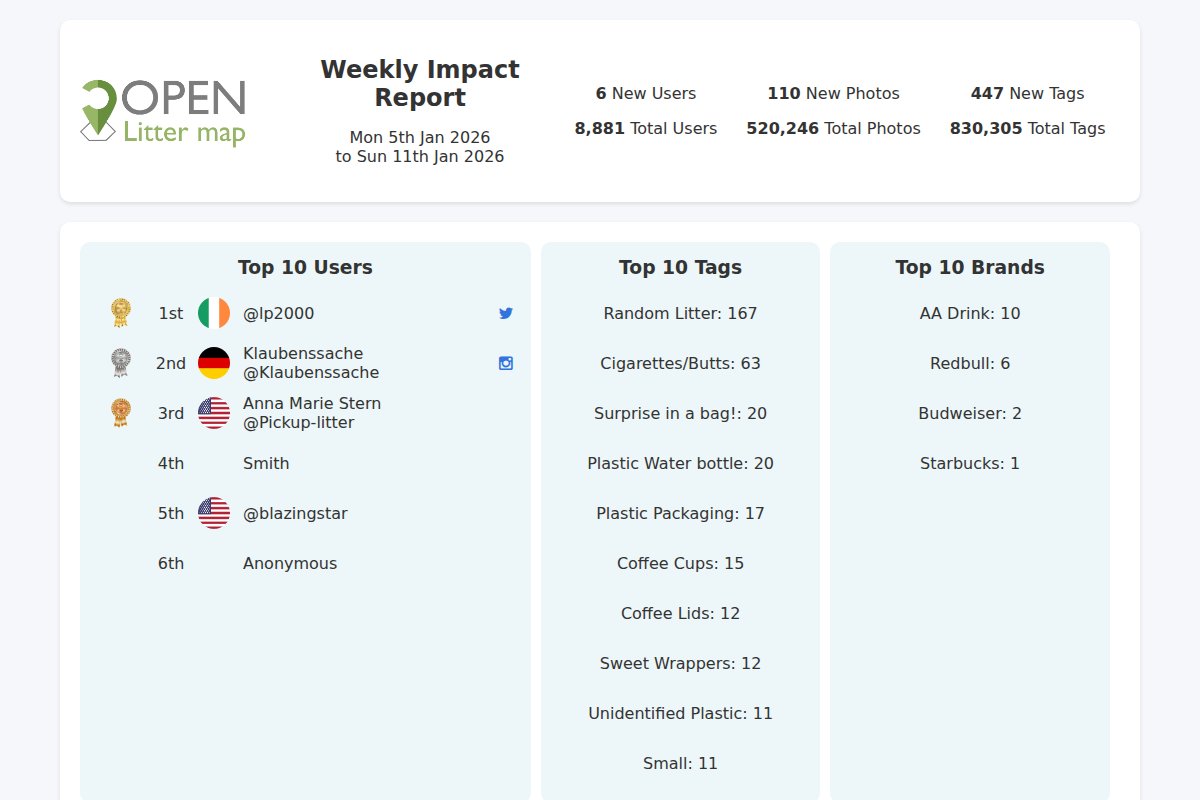The height and width of the screenshot is (800, 1200).
Task: Click the 6th rank label
Action: [171, 563]
